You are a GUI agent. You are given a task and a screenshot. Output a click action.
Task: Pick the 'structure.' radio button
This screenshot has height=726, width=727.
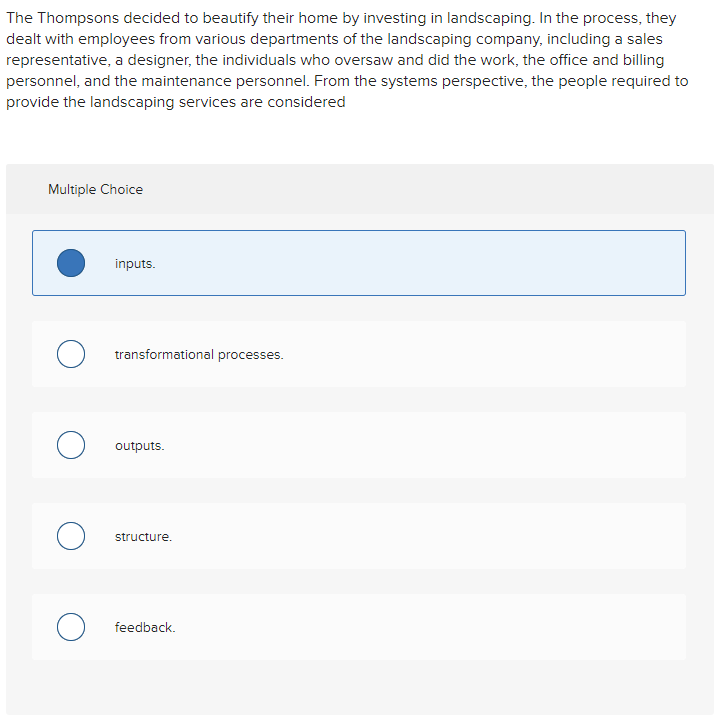(70, 537)
